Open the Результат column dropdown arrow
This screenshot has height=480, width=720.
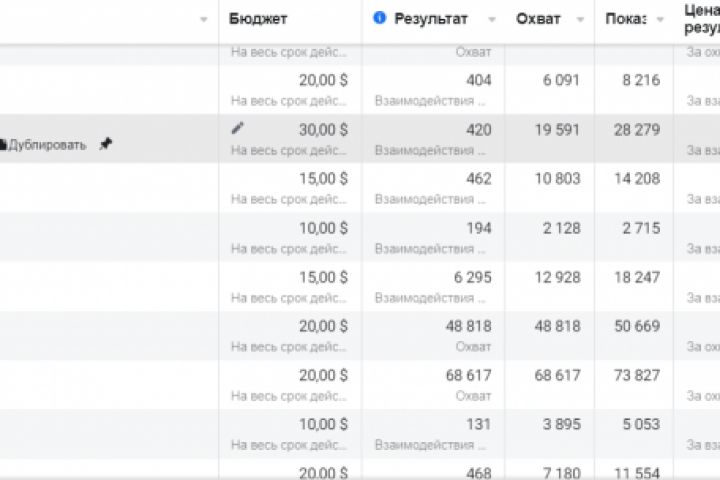click(x=491, y=20)
